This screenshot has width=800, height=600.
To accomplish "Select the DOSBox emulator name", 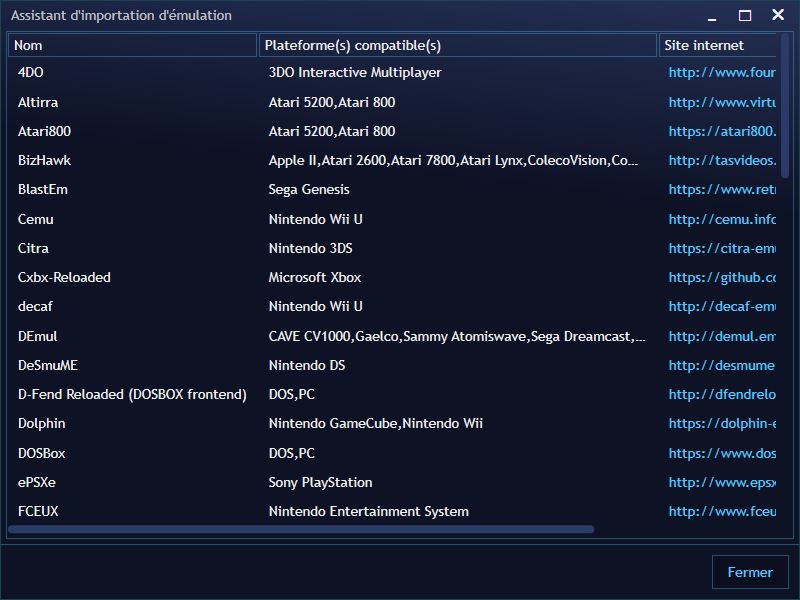I will 41,453.
